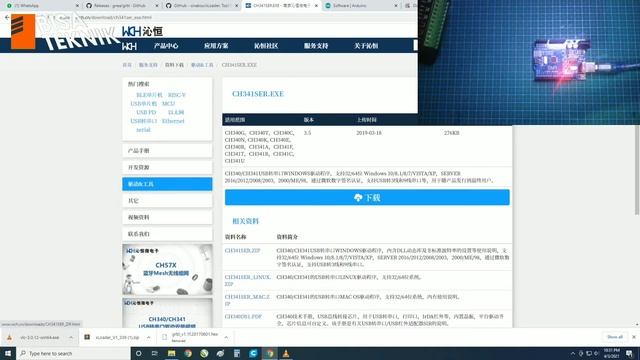640x360 pixels.
Task: Click the MCU hot search link
Action: [x=168, y=104]
